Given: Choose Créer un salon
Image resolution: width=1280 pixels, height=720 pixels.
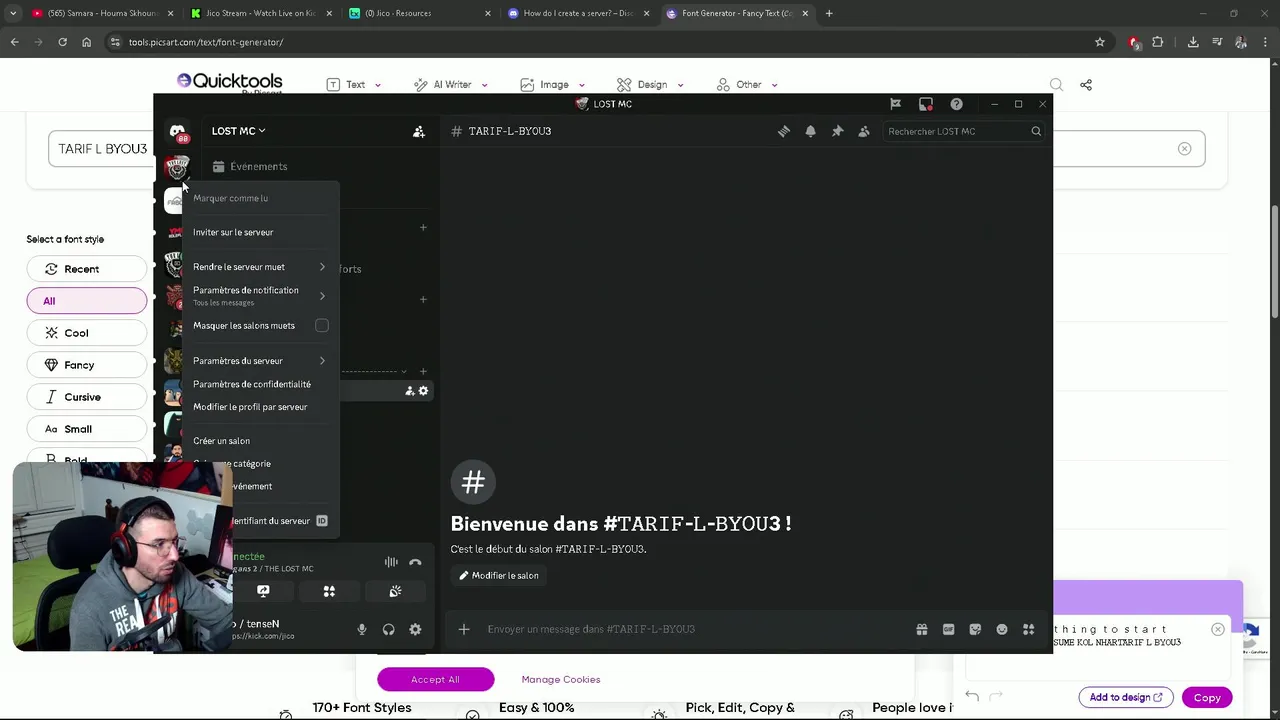Looking at the screenshot, I should [x=260, y=441].
